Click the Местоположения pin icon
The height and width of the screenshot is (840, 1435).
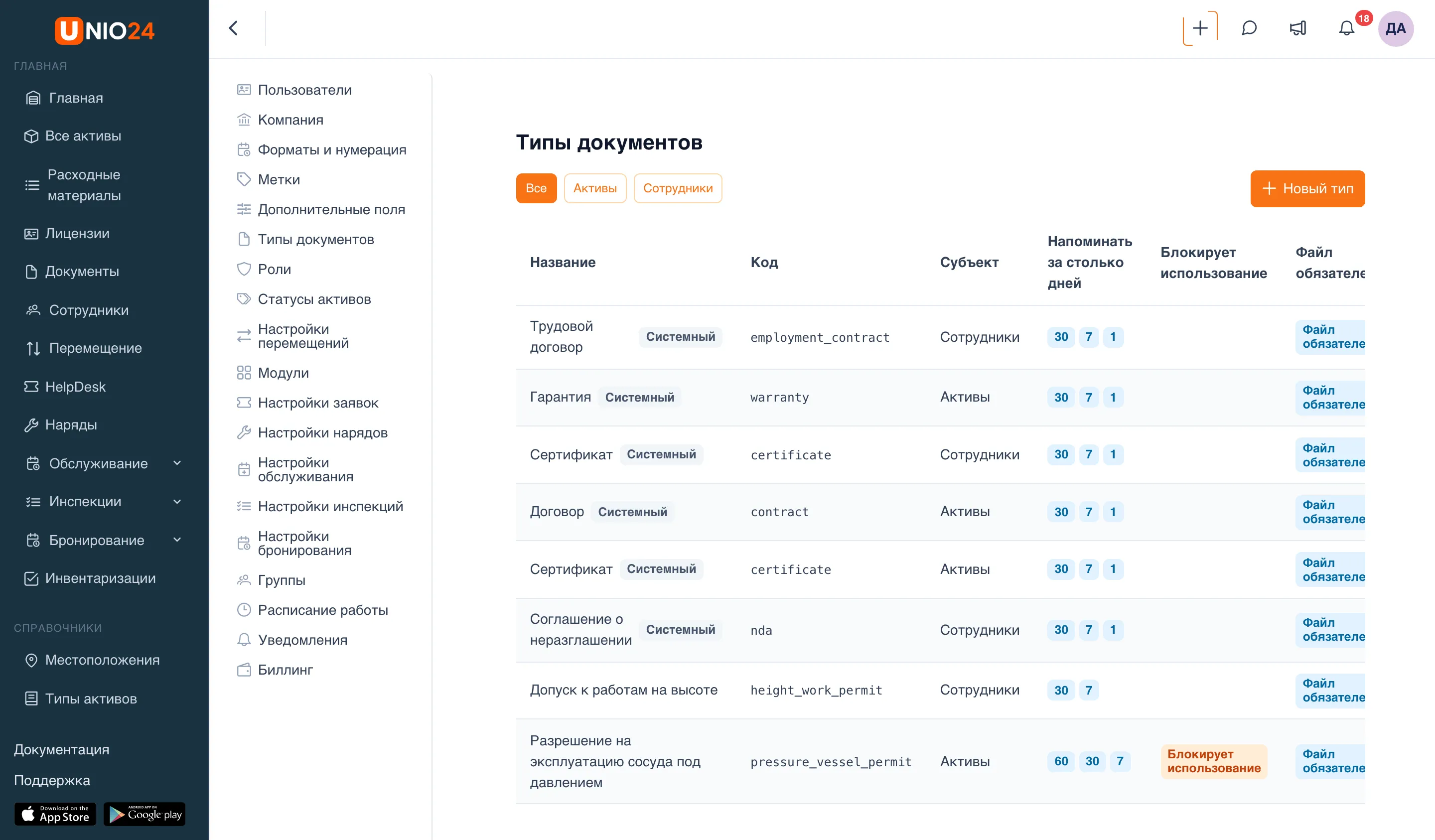(31, 660)
